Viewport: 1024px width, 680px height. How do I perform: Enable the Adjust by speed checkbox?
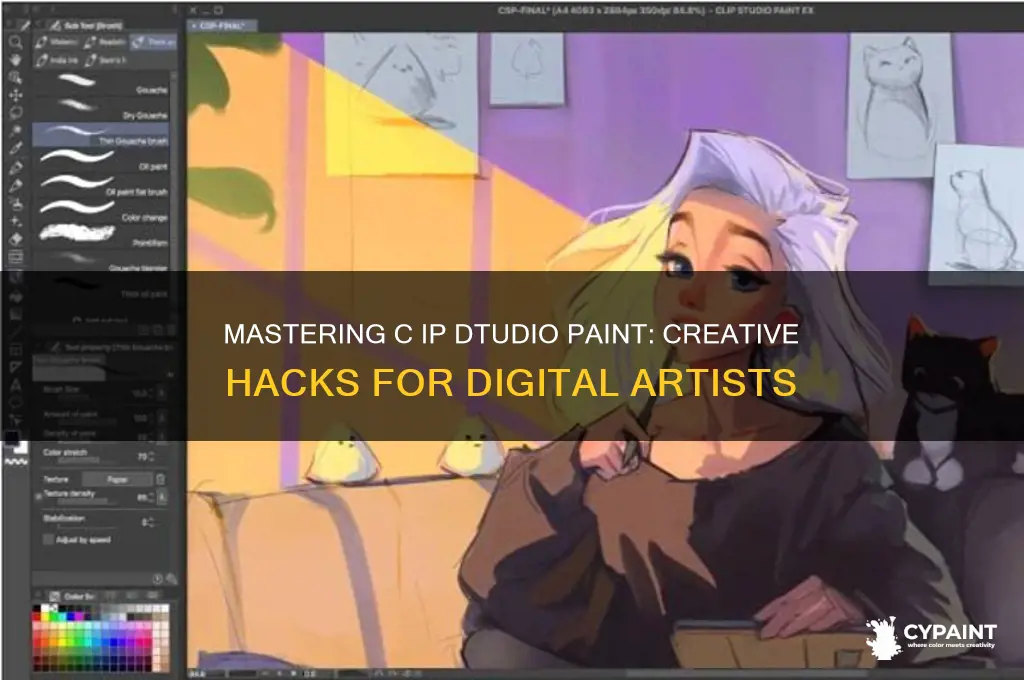48,540
